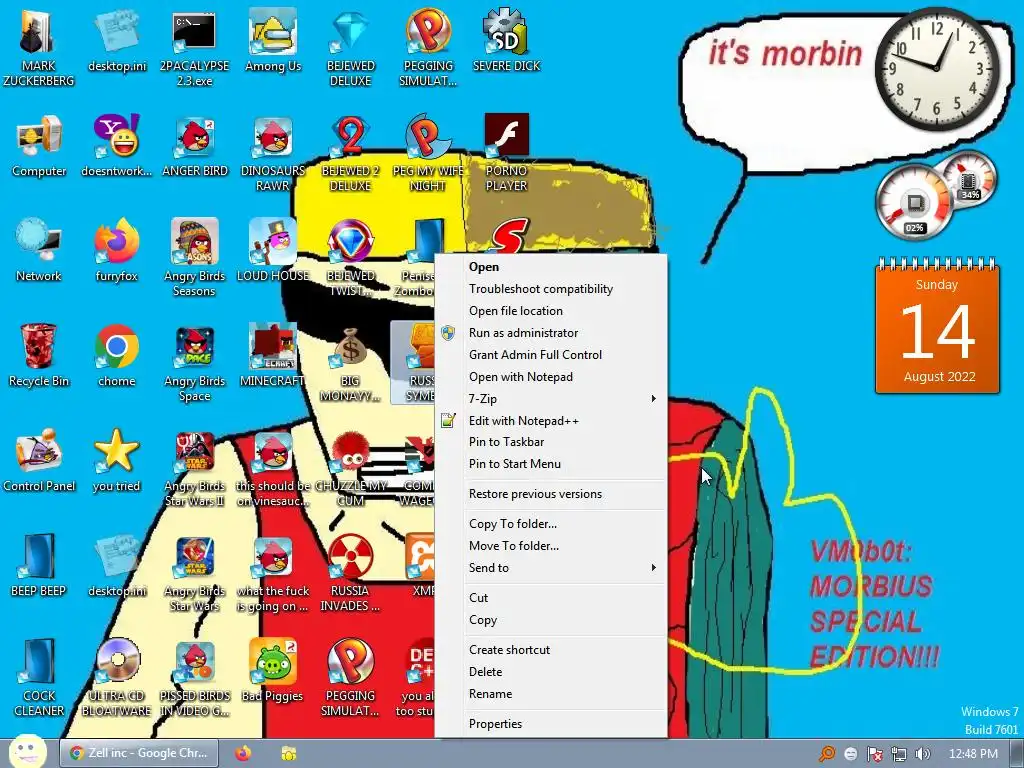The height and width of the screenshot is (768, 1024).
Task: Choose Open with Notepad
Action: 551,377
